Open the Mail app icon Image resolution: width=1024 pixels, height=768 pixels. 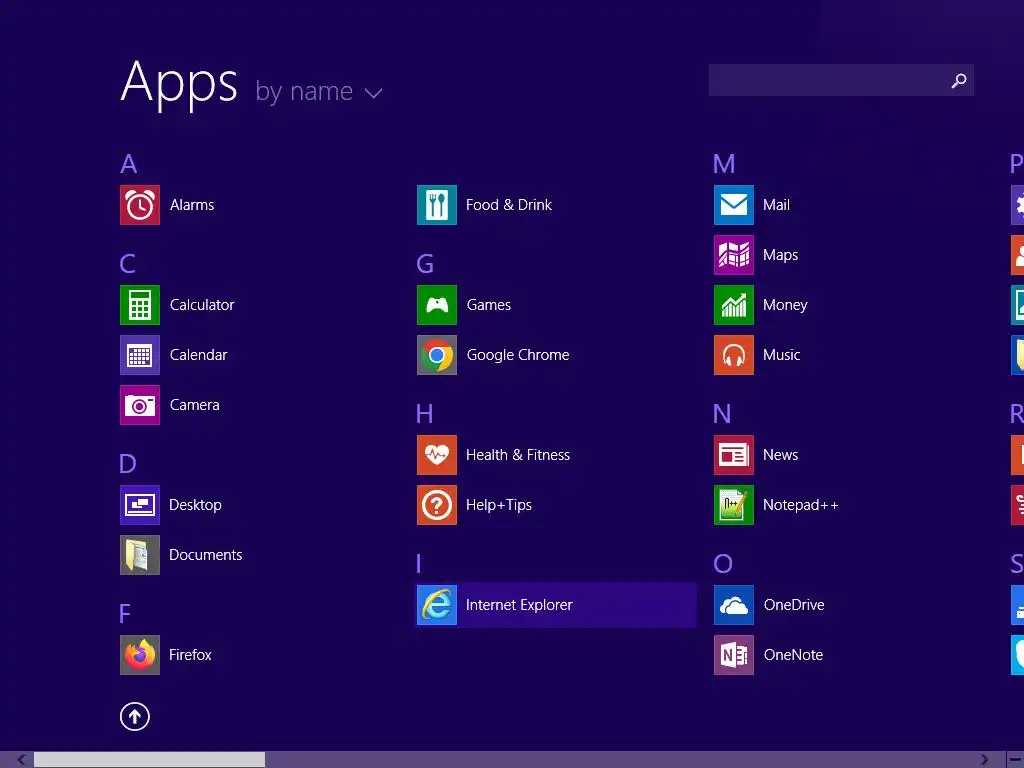(x=734, y=205)
